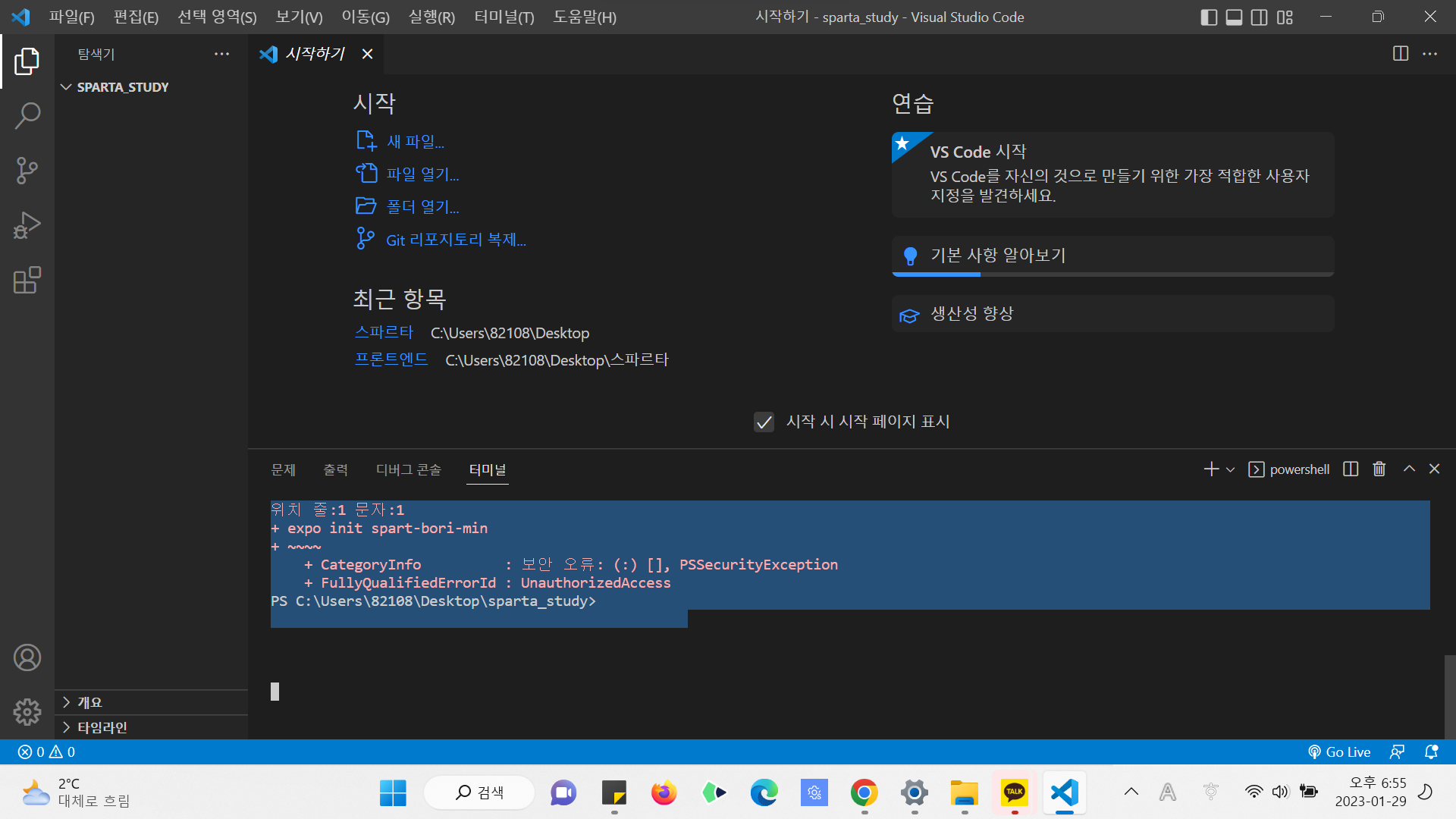Open 생산성 향상 walkthrough
The height and width of the screenshot is (819, 1456).
[x=1112, y=313]
